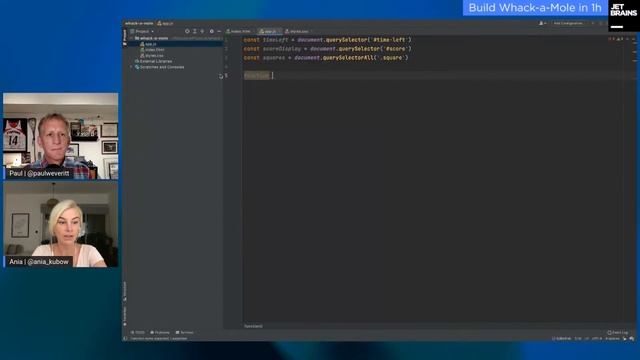Viewport: 640px width, 360px height.
Task: Click the Build Whack-a-Mole in 1h title banner
Action: tap(535, 8)
